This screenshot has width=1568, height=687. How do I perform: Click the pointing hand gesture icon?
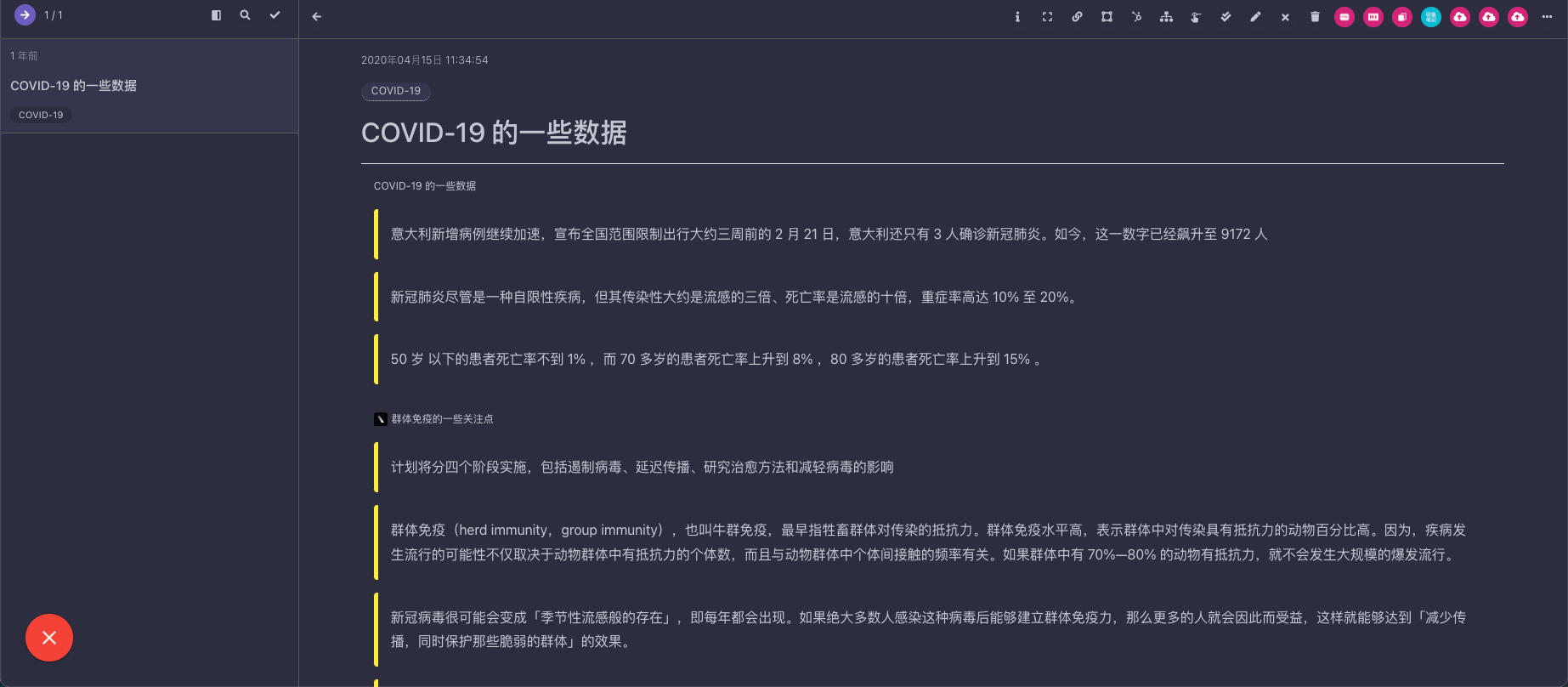pyautogui.click(x=1196, y=16)
